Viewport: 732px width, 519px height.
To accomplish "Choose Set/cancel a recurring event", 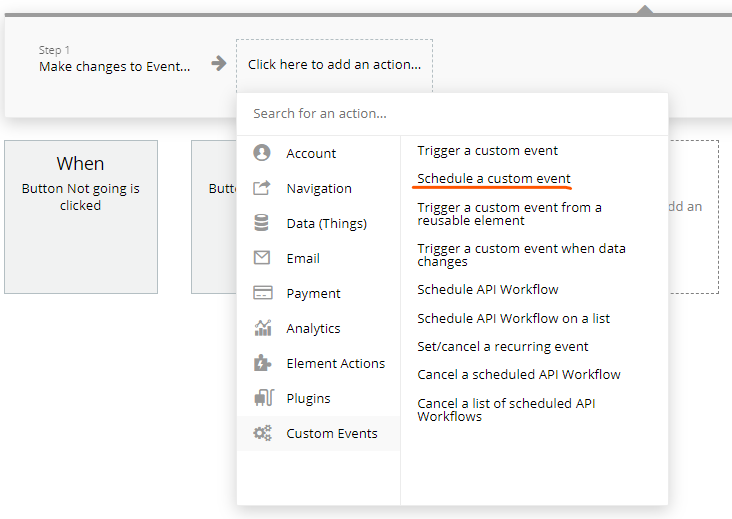I will (x=503, y=346).
